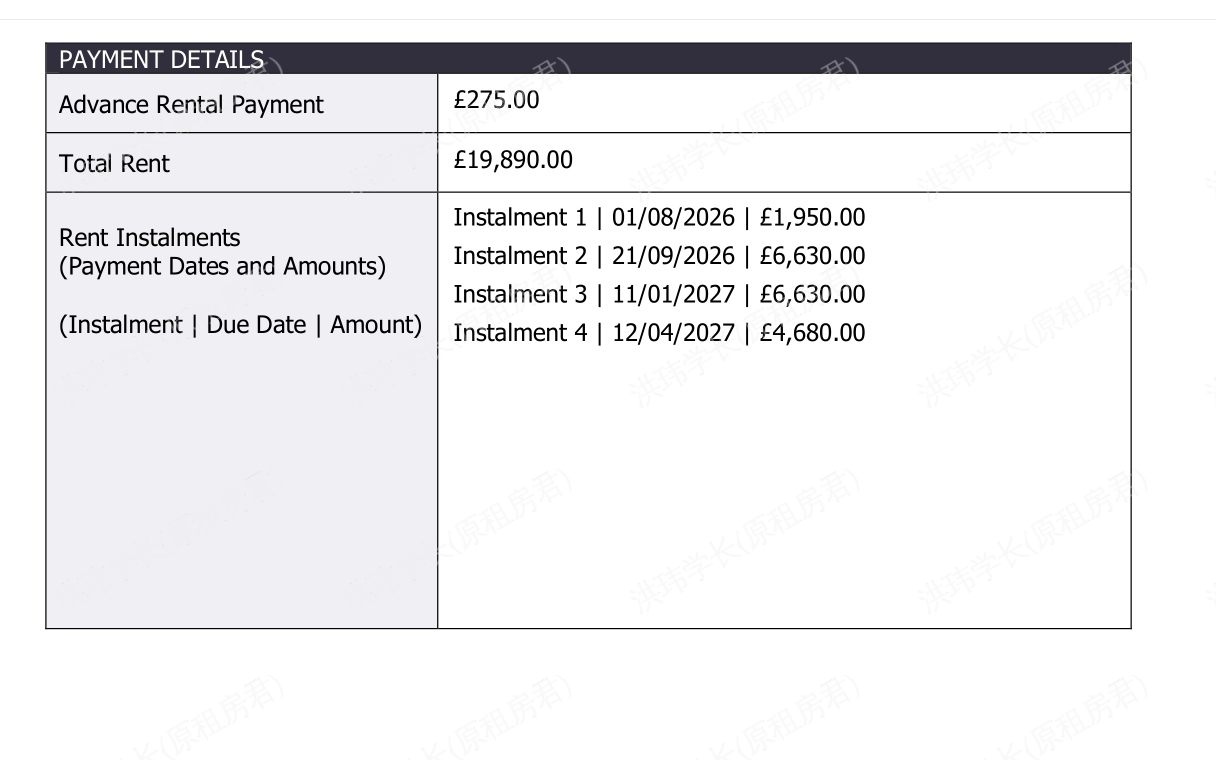1216x760 pixels.
Task: Click the £19,890.00 total rent value
Action: (x=513, y=160)
